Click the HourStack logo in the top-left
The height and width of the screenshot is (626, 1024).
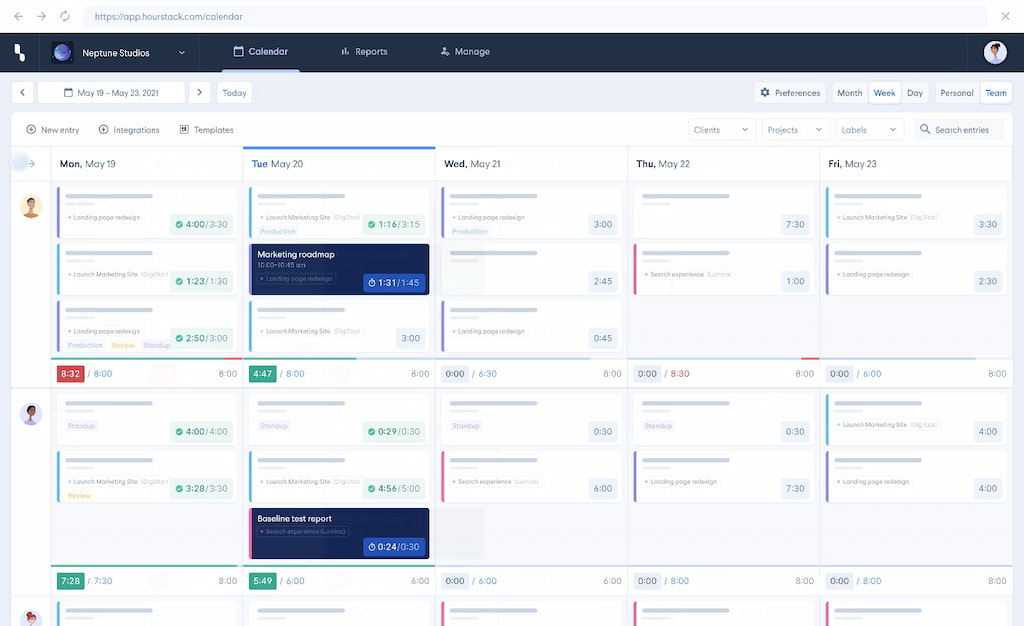pyautogui.click(x=17, y=51)
